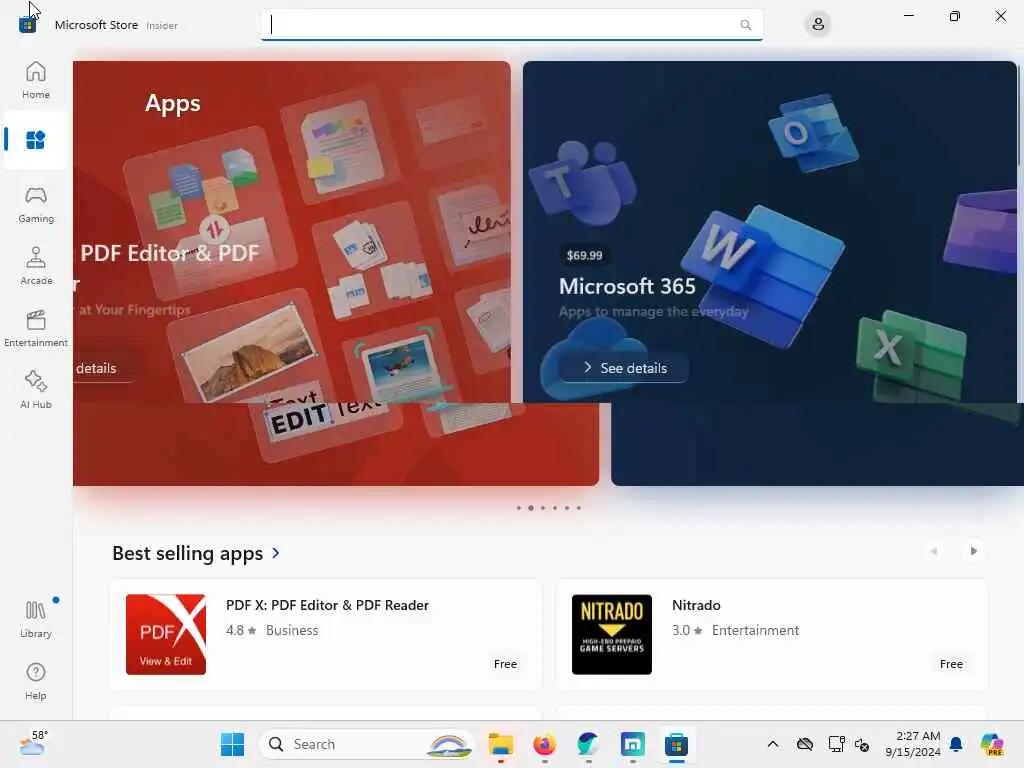The image size is (1024, 768).
Task: Open the Library in sidebar
Action: pos(36,618)
